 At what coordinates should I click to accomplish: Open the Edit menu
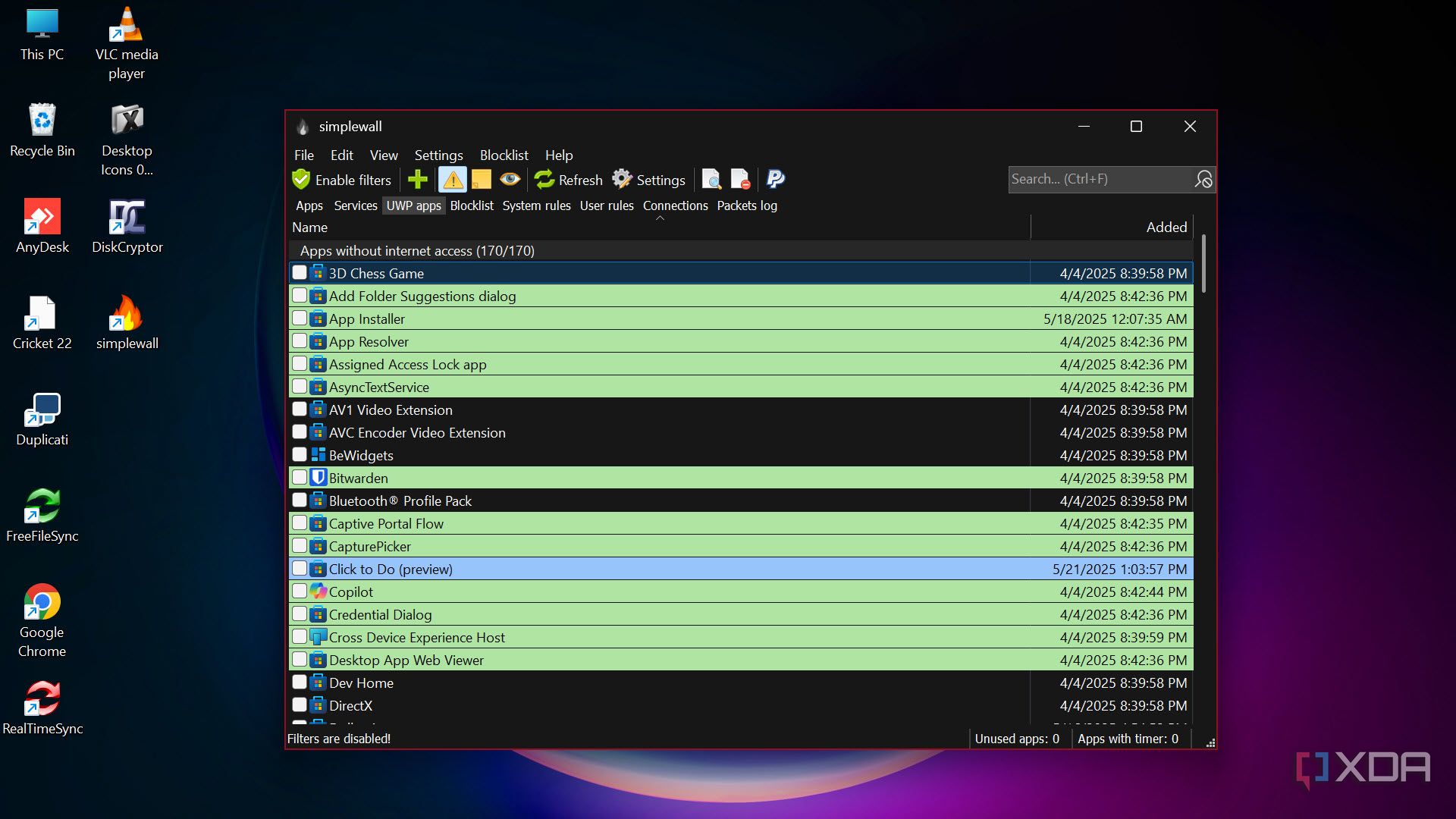pyautogui.click(x=342, y=155)
